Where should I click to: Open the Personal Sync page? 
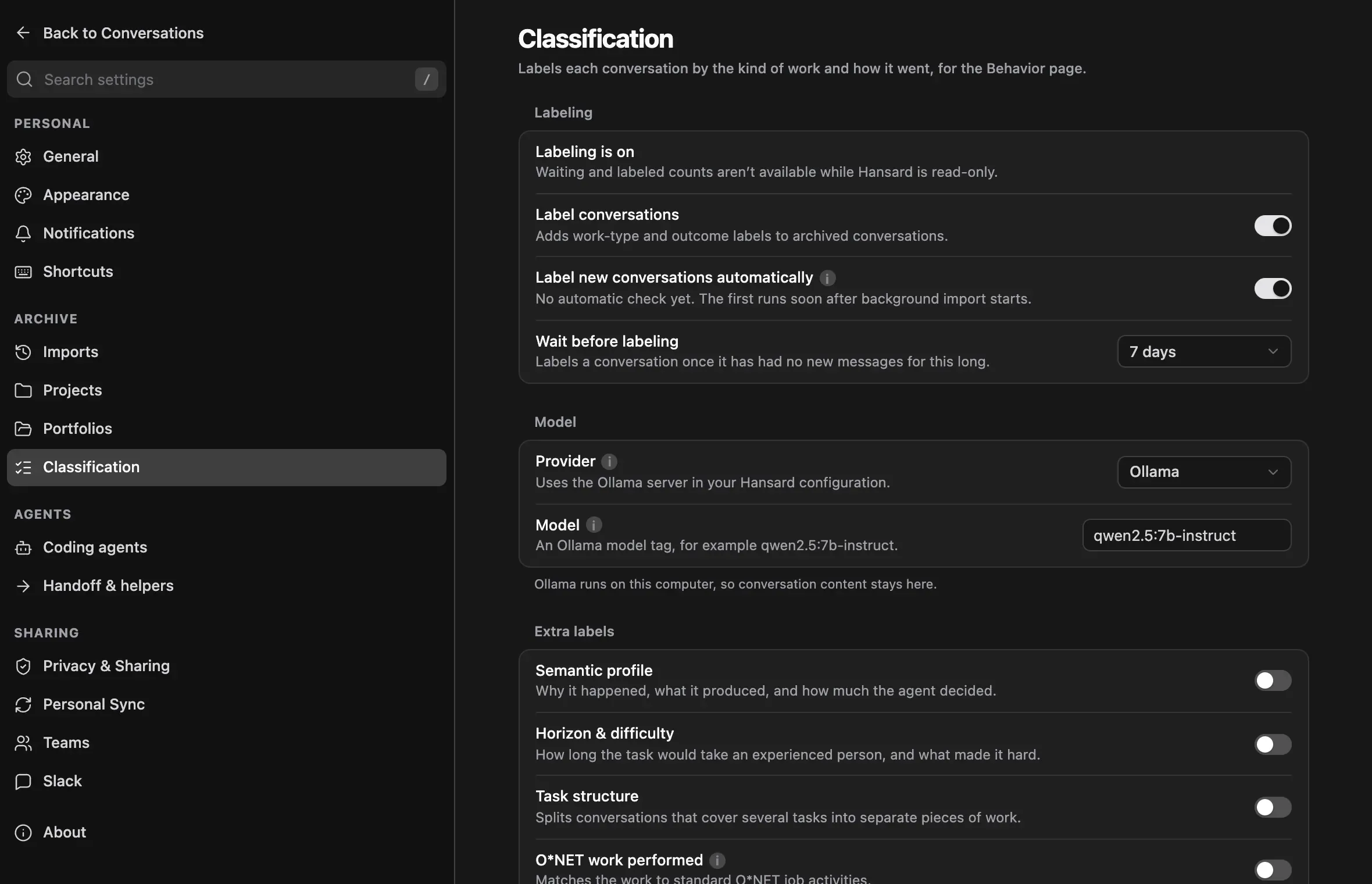click(x=227, y=704)
